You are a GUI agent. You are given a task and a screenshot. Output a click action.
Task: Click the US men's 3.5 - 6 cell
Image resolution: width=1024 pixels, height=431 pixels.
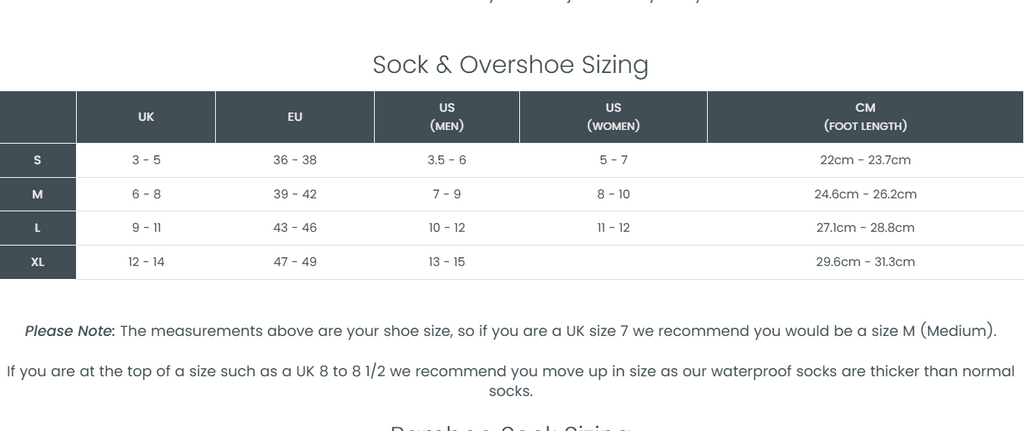click(x=447, y=160)
